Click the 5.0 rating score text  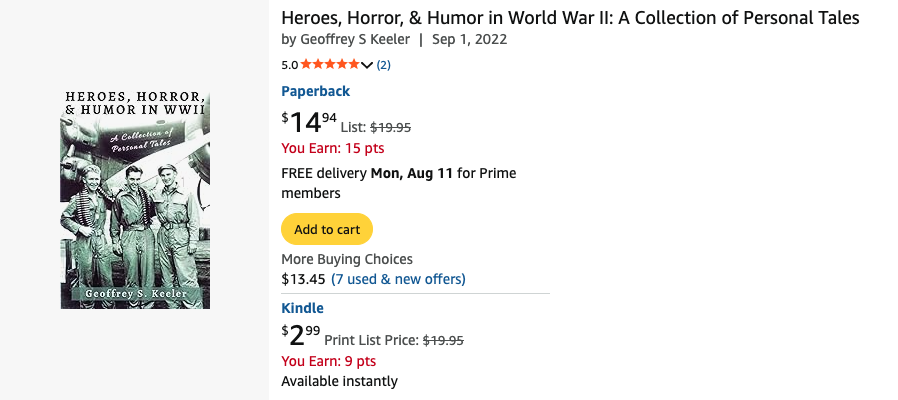point(290,65)
